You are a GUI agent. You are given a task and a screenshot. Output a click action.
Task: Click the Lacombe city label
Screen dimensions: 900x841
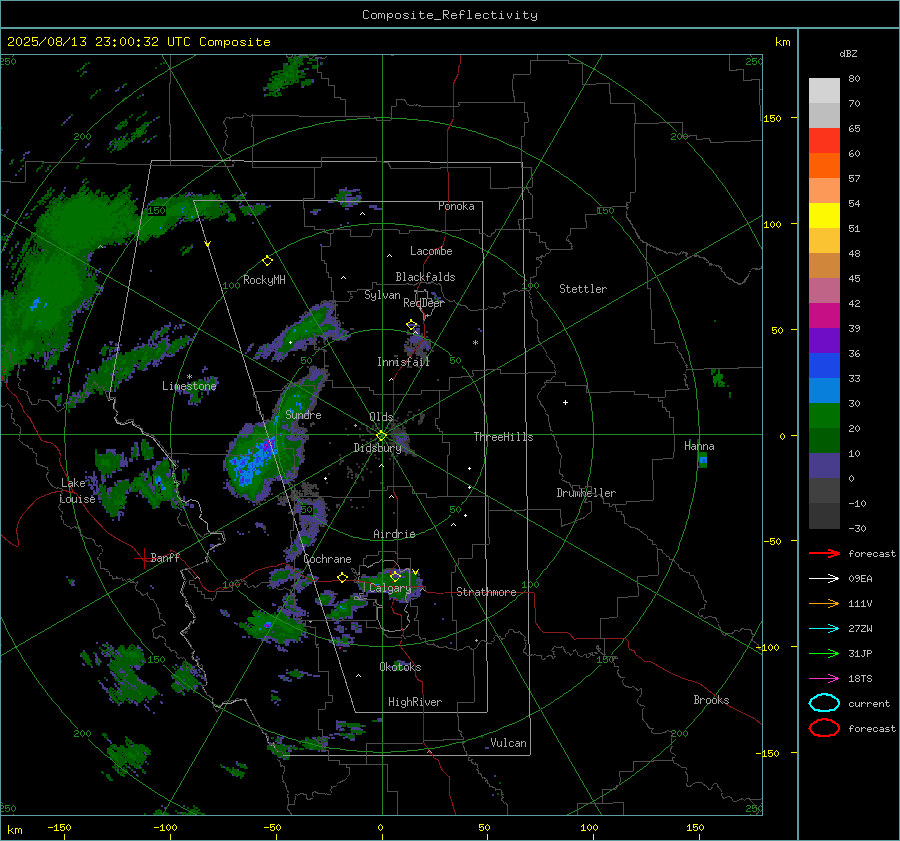tap(431, 251)
